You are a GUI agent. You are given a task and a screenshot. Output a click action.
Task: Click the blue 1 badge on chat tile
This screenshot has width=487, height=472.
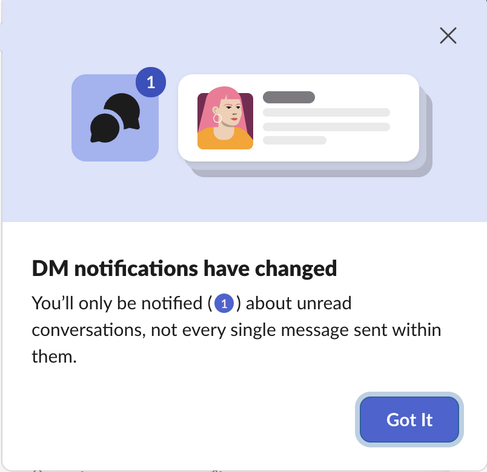click(151, 82)
